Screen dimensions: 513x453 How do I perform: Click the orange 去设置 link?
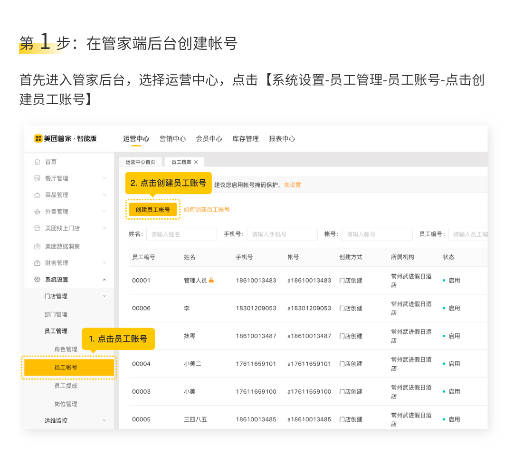[292, 185]
